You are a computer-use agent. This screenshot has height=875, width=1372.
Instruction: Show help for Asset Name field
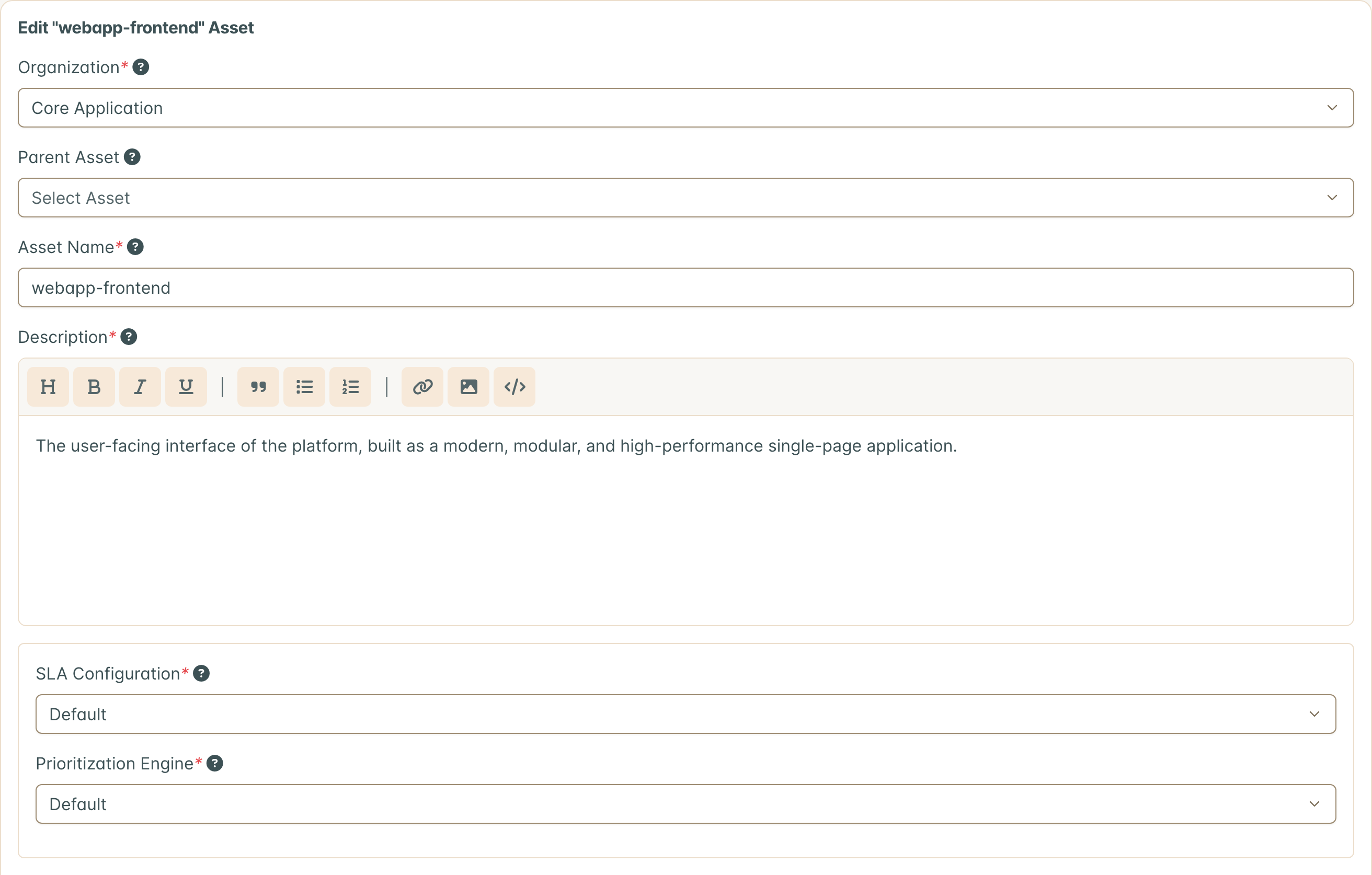tap(135, 247)
